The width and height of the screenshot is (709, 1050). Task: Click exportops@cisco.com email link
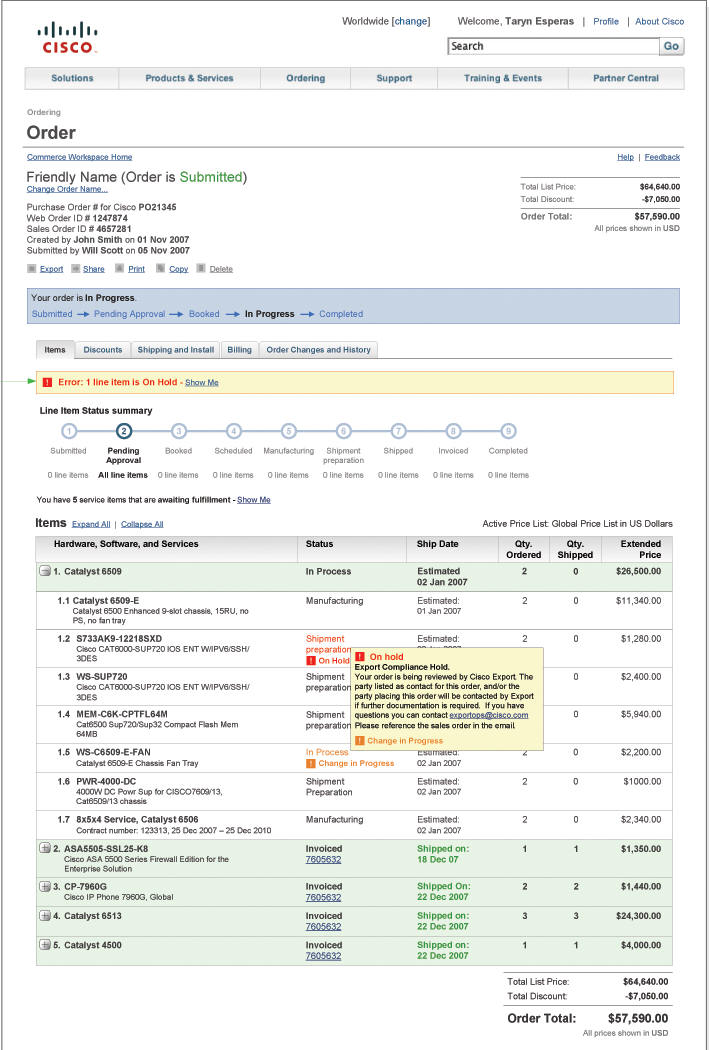(488, 715)
